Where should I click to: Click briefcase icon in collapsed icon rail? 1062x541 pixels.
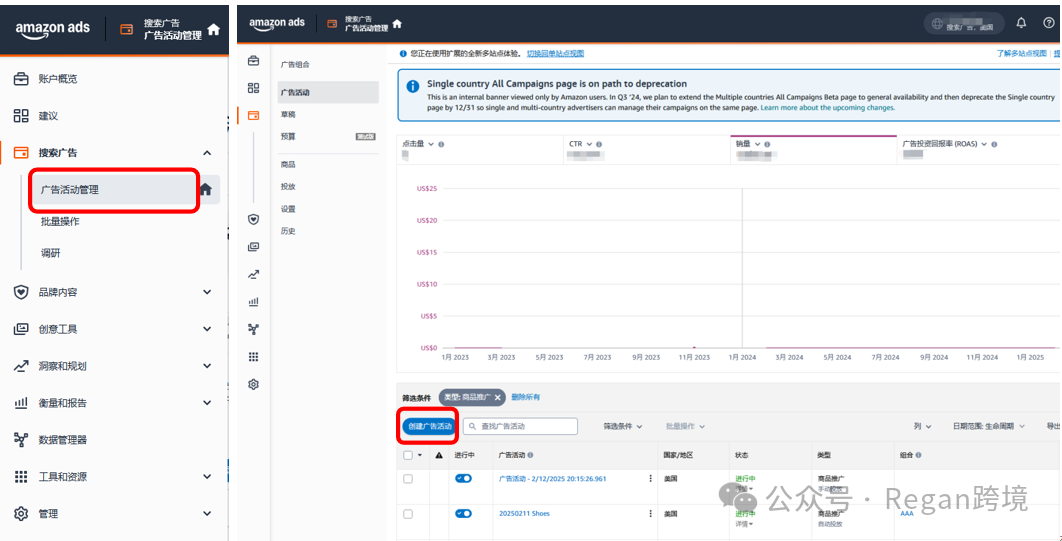(253, 62)
